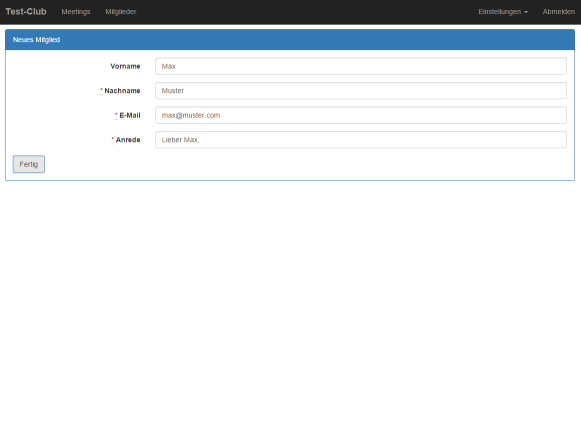Open the Mitglieder nav item

coord(121,12)
